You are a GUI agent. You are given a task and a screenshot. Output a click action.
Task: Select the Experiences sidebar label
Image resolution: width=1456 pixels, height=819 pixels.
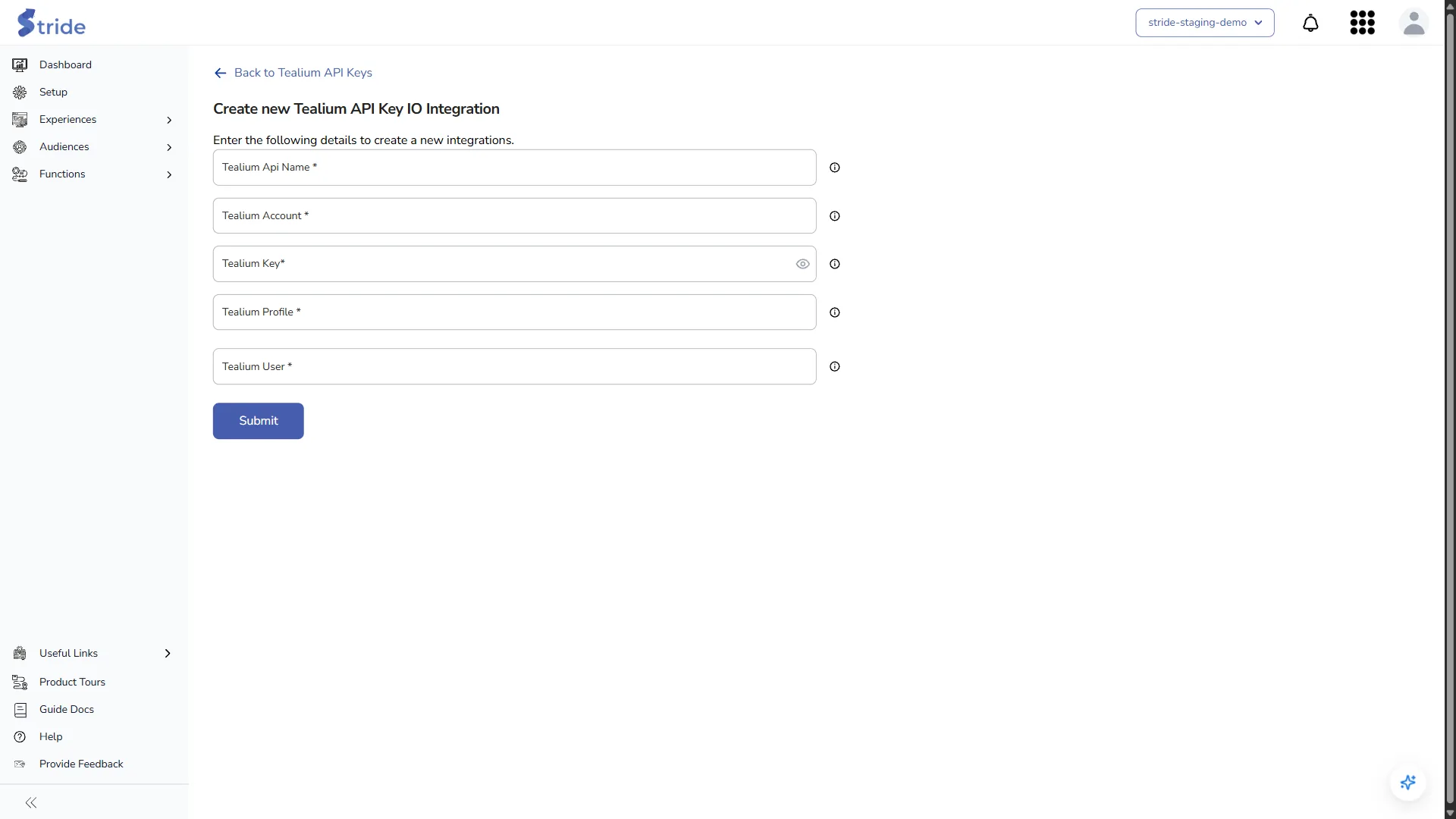point(67,120)
